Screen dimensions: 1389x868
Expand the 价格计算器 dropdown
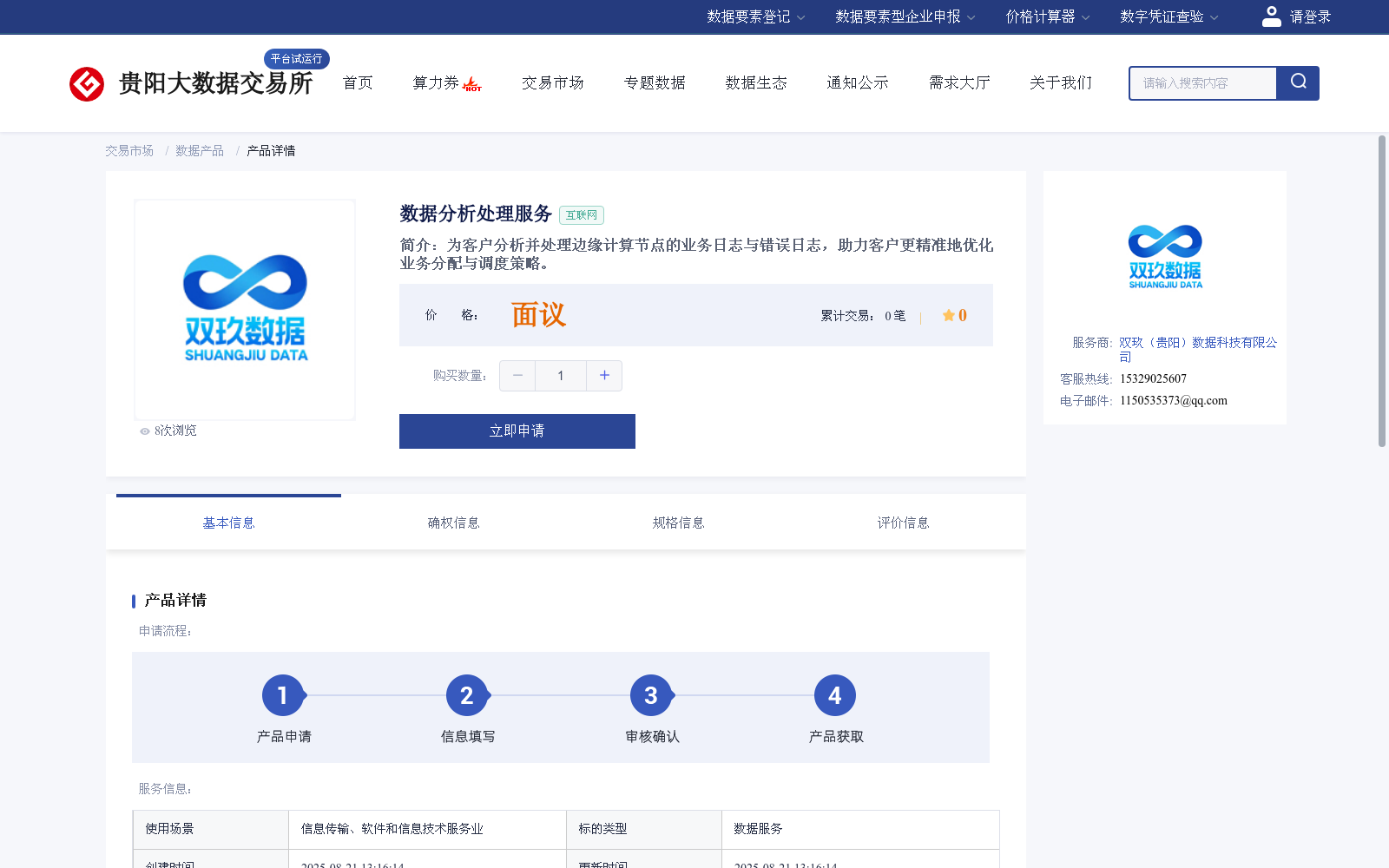pos(1048,16)
